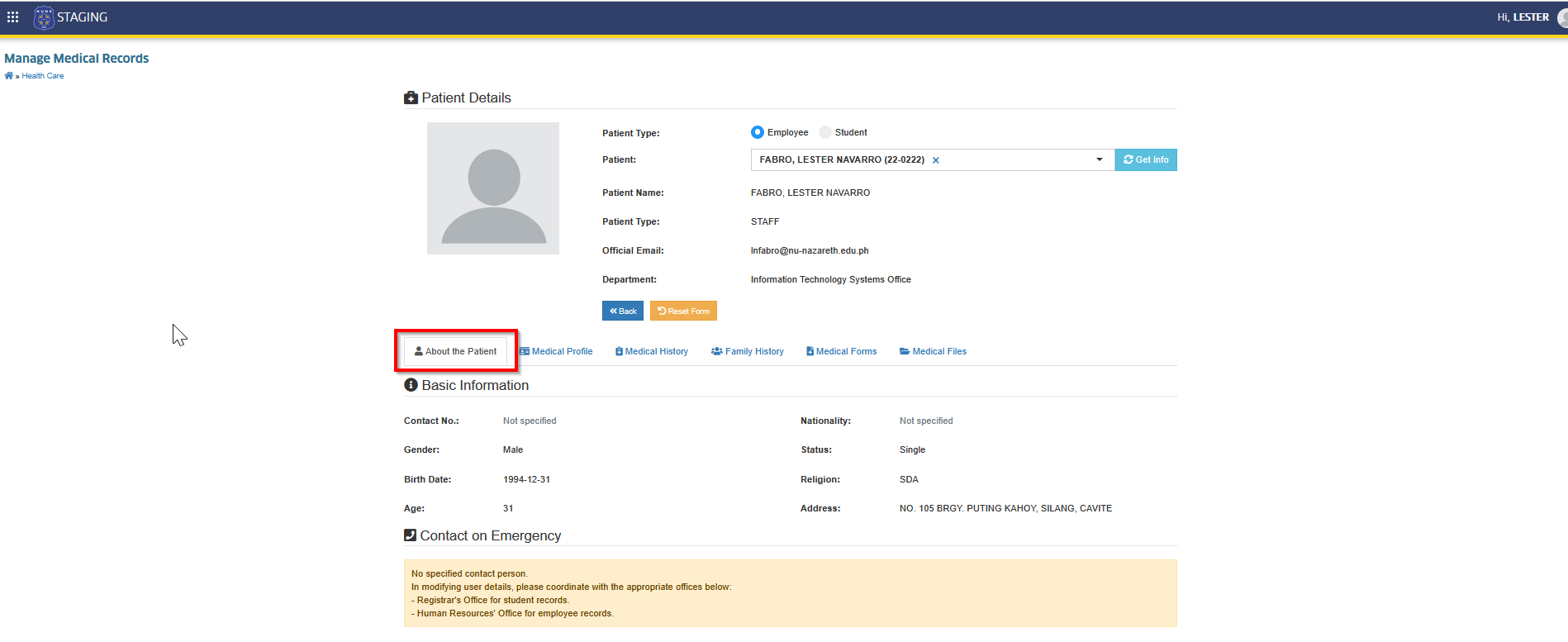Click the Status value Single

click(x=912, y=449)
